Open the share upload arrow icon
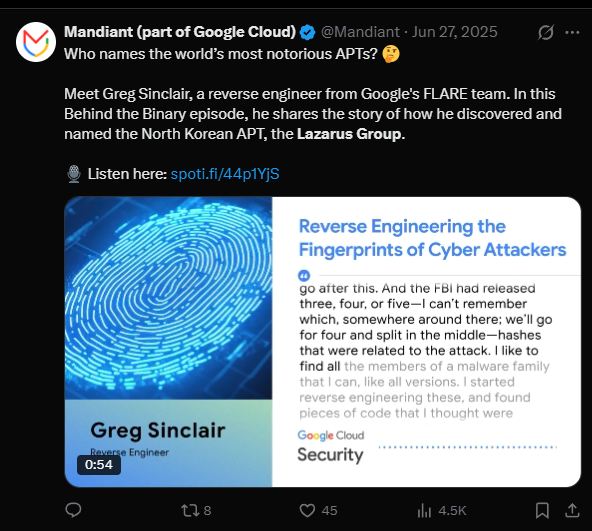 tap(572, 510)
